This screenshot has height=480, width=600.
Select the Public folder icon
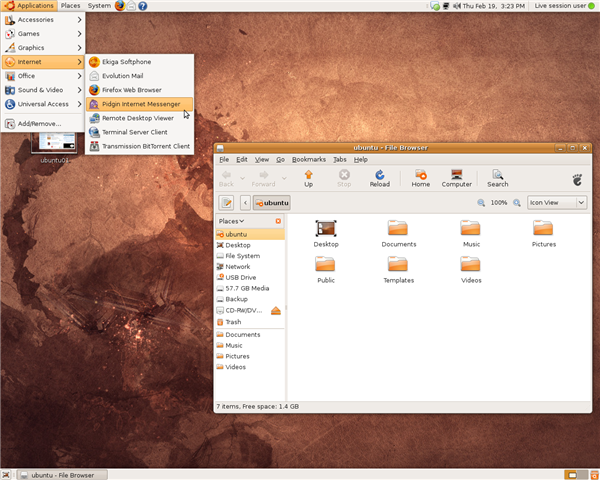tap(325, 264)
